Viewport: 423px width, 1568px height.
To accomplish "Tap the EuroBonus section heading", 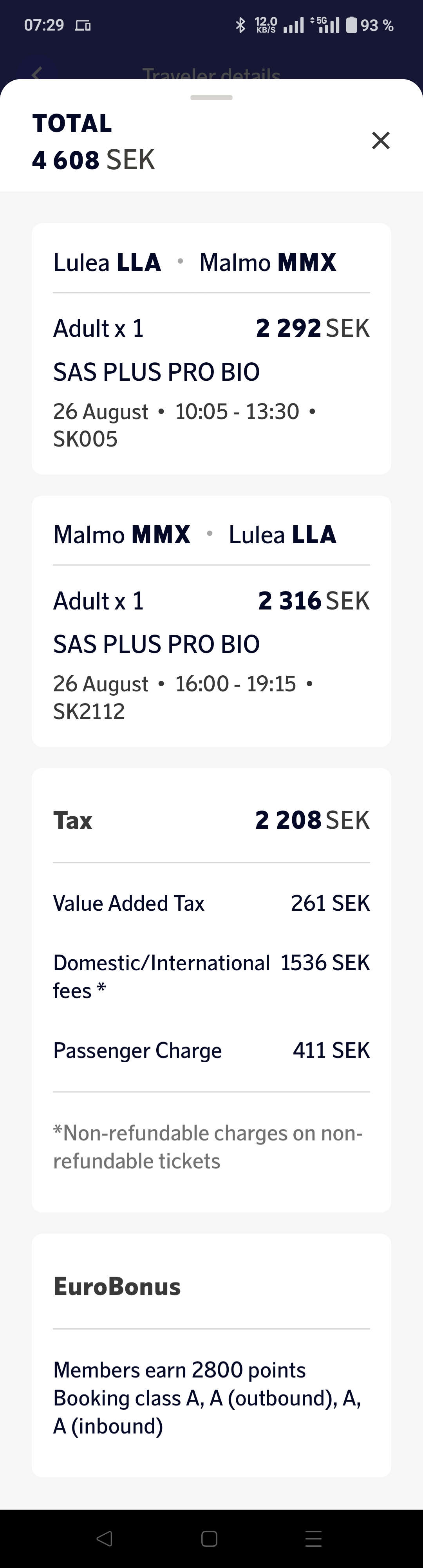I will 117,1286.
